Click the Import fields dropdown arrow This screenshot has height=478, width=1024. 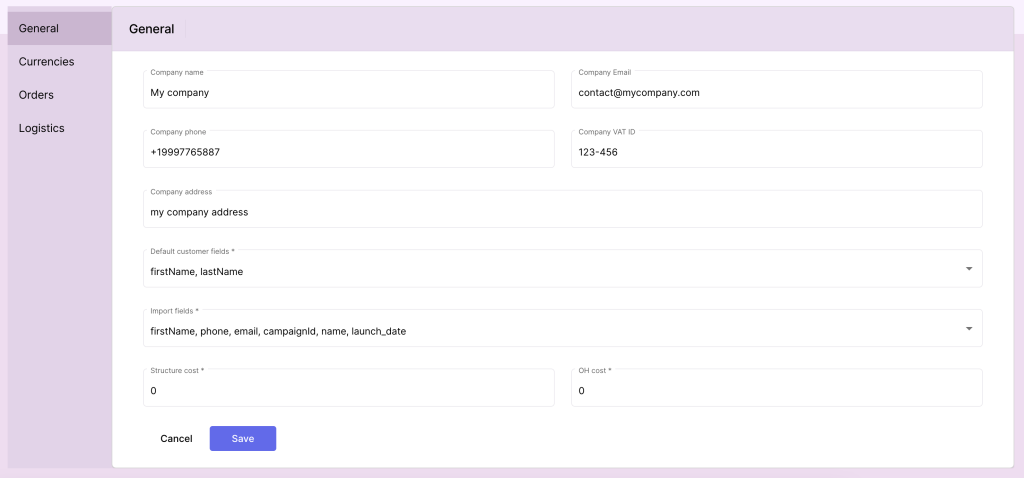tap(968, 329)
